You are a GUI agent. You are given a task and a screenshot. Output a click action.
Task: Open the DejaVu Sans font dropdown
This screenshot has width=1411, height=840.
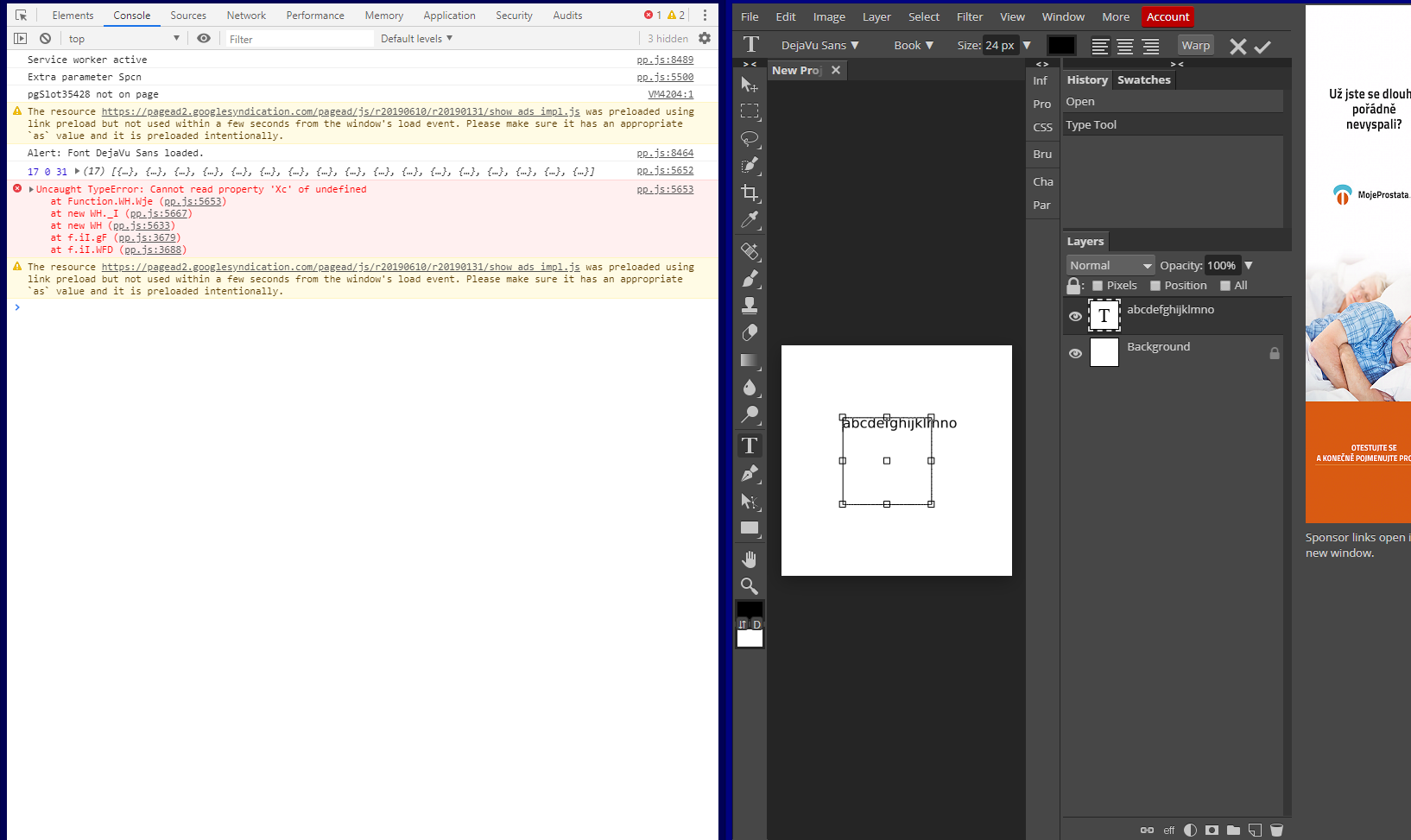click(819, 45)
